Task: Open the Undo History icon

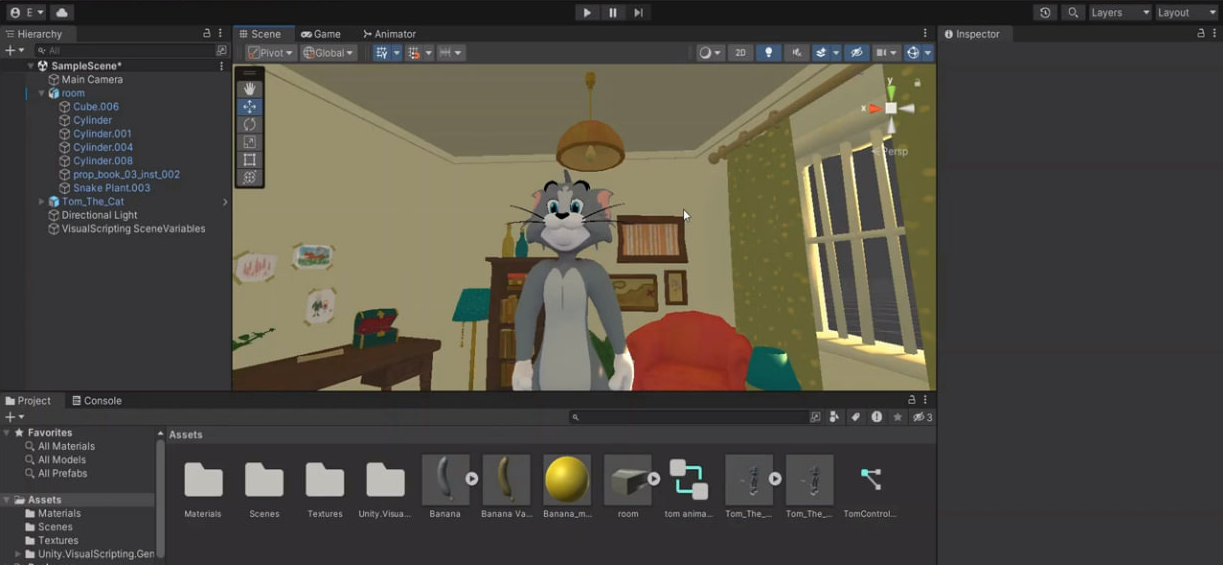Action: pos(1045,13)
